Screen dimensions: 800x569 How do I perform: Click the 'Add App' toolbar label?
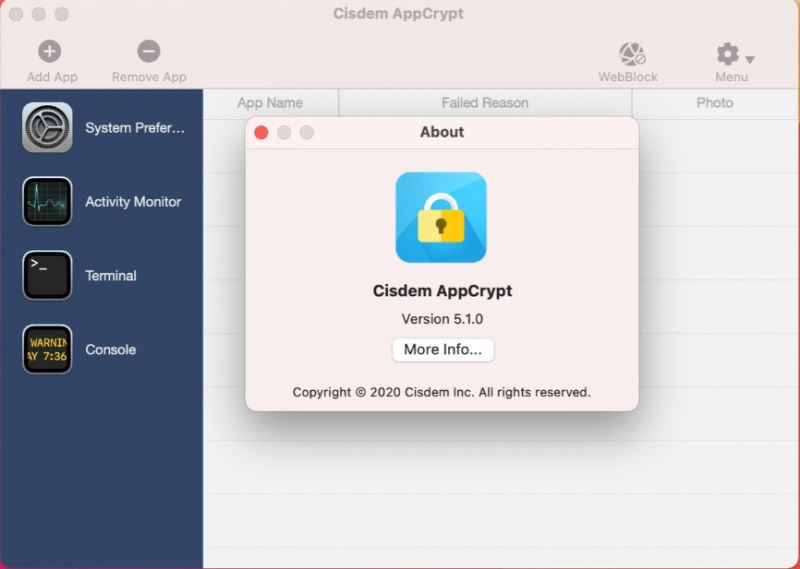pos(52,77)
